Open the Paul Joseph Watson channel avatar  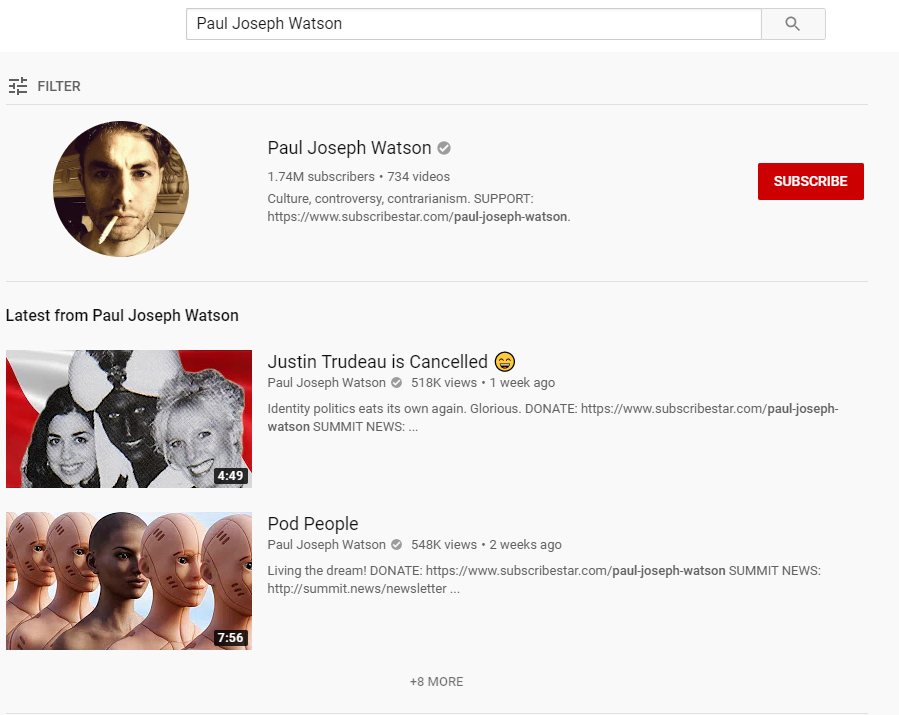(x=121, y=189)
